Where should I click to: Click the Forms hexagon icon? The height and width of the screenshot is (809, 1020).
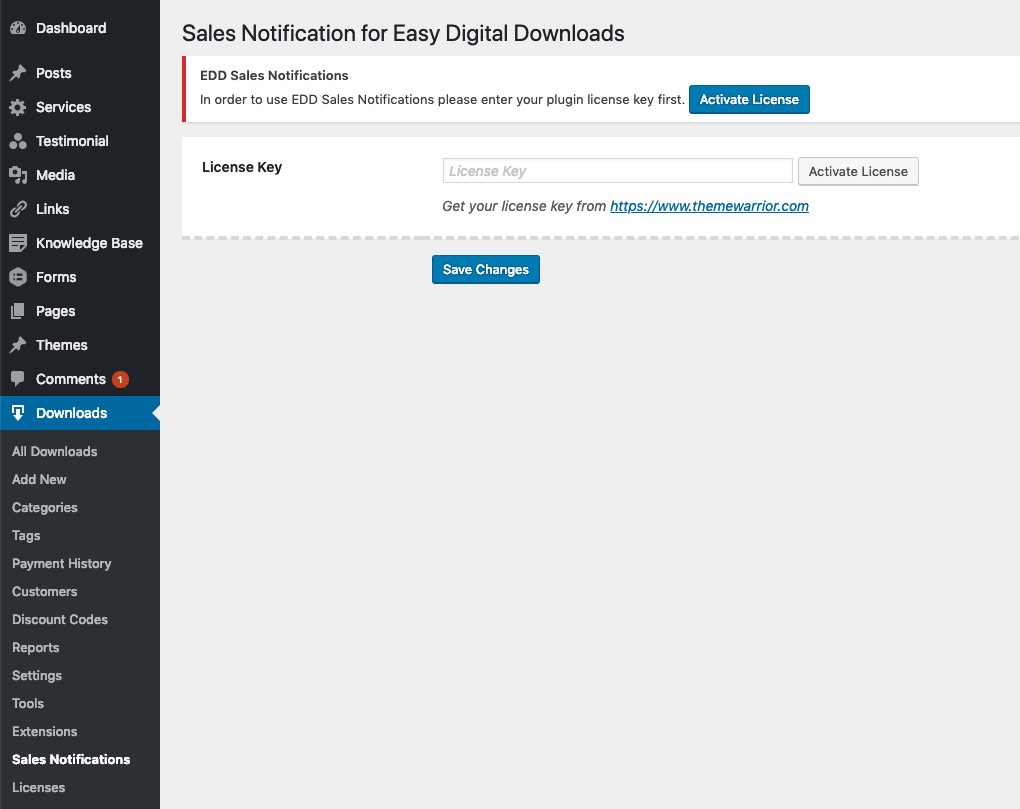(18, 277)
